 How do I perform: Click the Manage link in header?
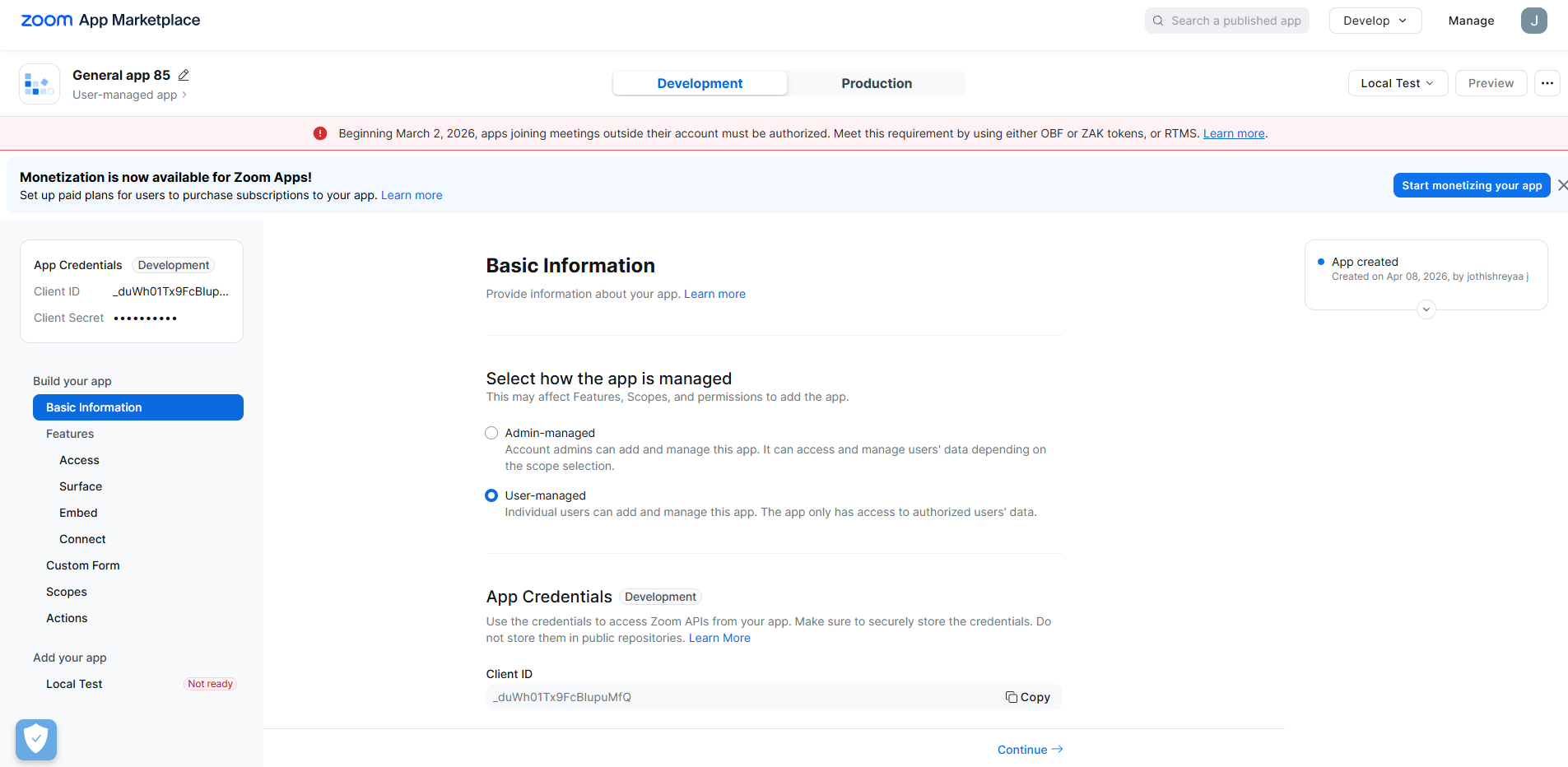1471,21
